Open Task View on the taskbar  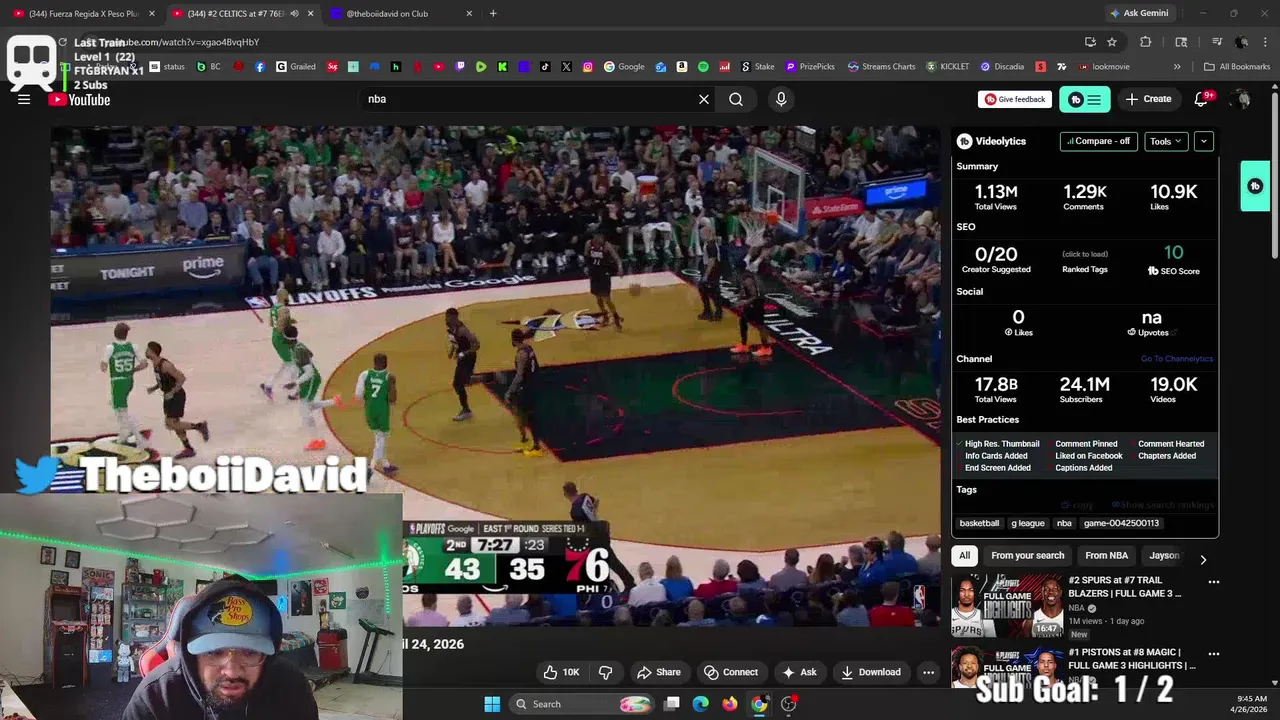(x=672, y=704)
